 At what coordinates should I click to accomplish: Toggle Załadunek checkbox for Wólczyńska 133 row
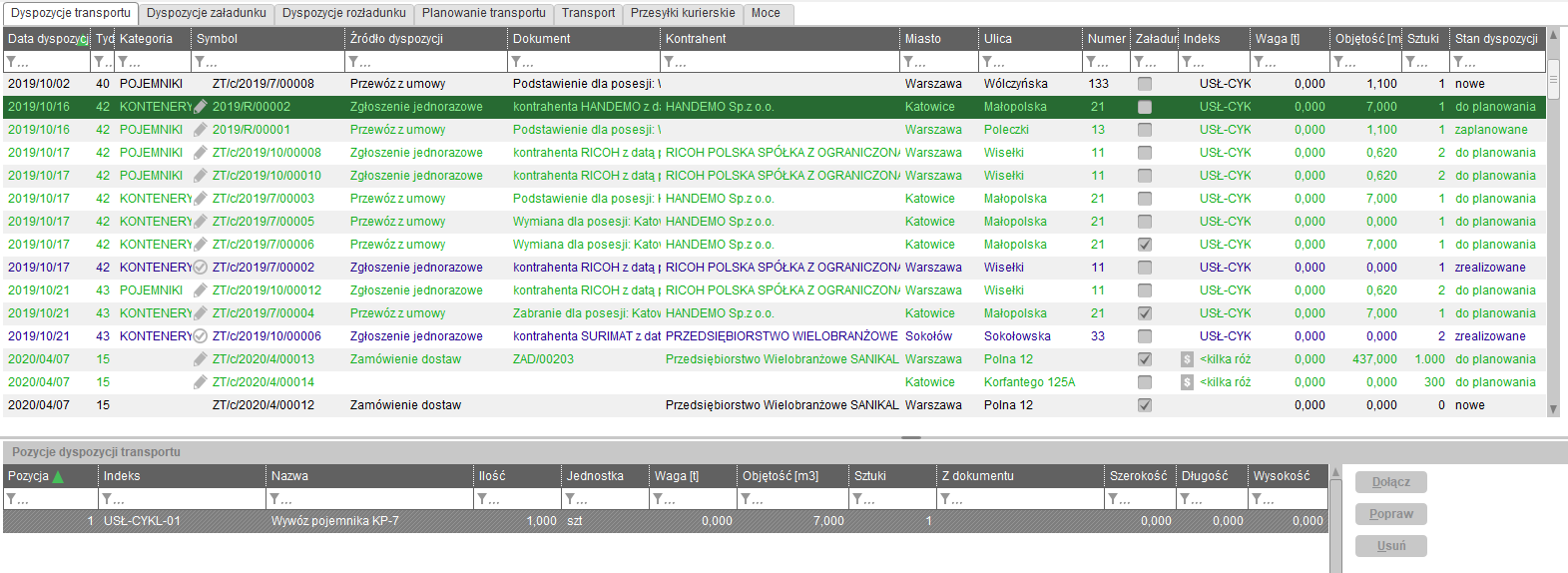(1145, 84)
